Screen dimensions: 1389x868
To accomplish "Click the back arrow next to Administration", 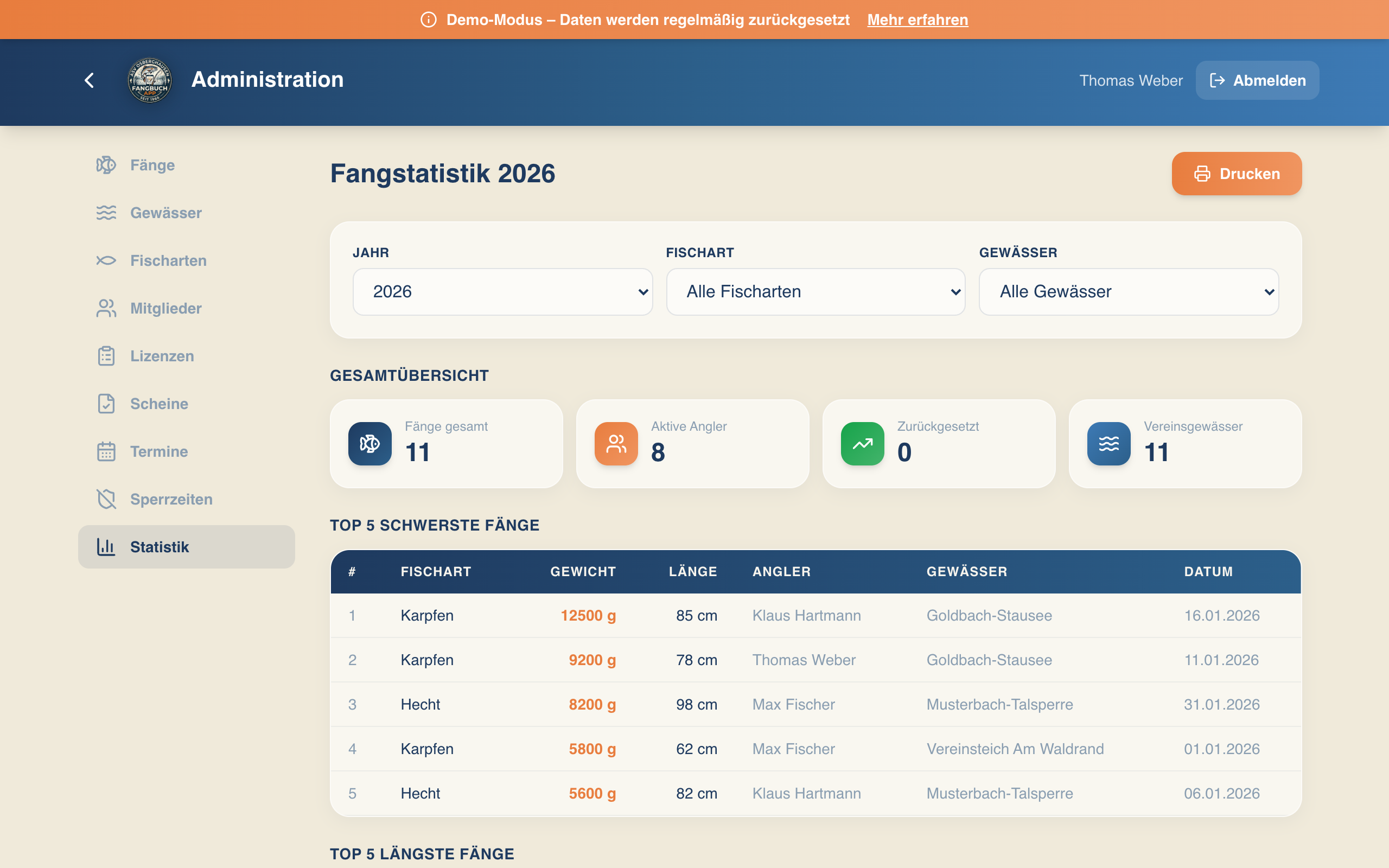I will coord(90,80).
